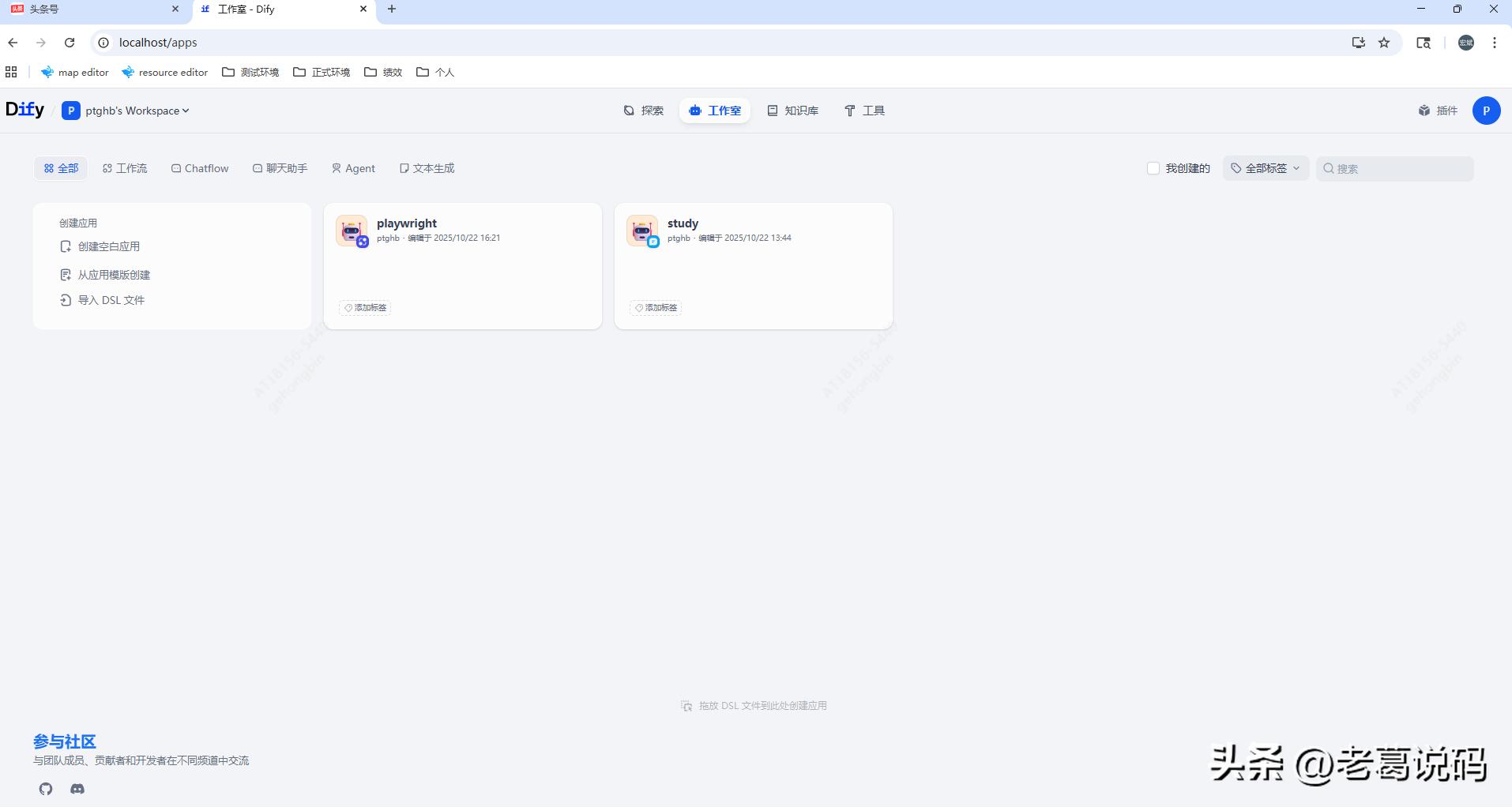Open the Discord community icon
1512x807 pixels.
pos(77,789)
